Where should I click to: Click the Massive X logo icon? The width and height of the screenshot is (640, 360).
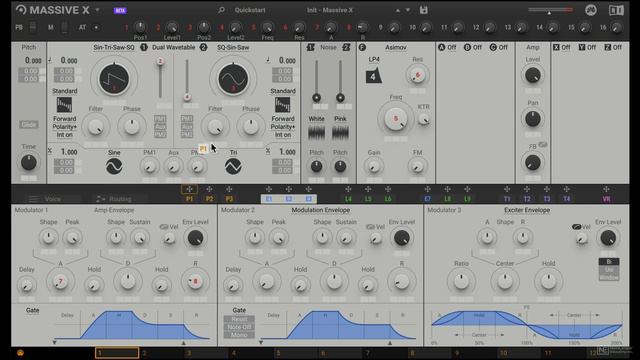coord(20,10)
